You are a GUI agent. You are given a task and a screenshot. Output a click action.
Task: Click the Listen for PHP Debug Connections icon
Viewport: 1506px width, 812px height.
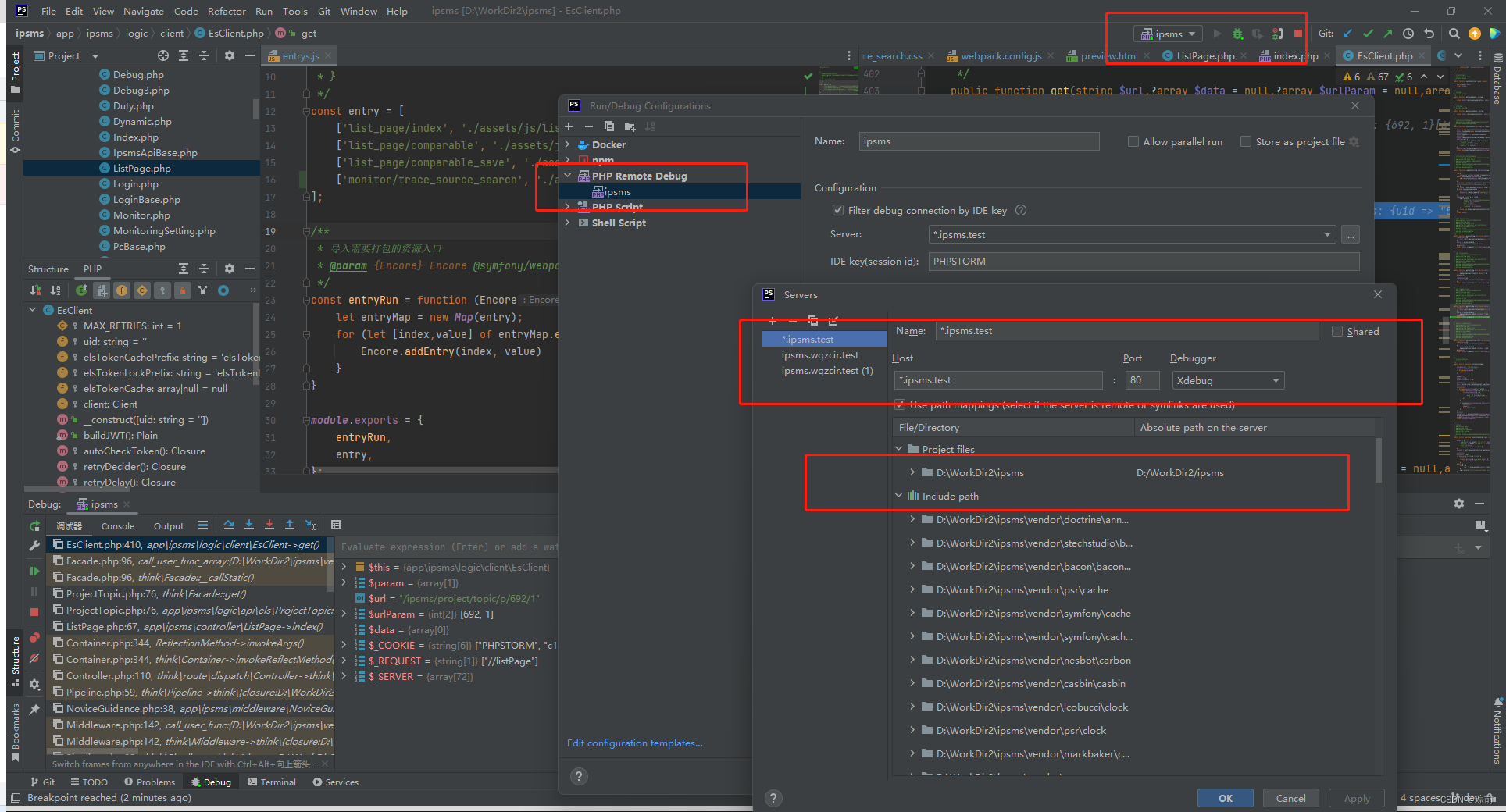click(1278, 34)
